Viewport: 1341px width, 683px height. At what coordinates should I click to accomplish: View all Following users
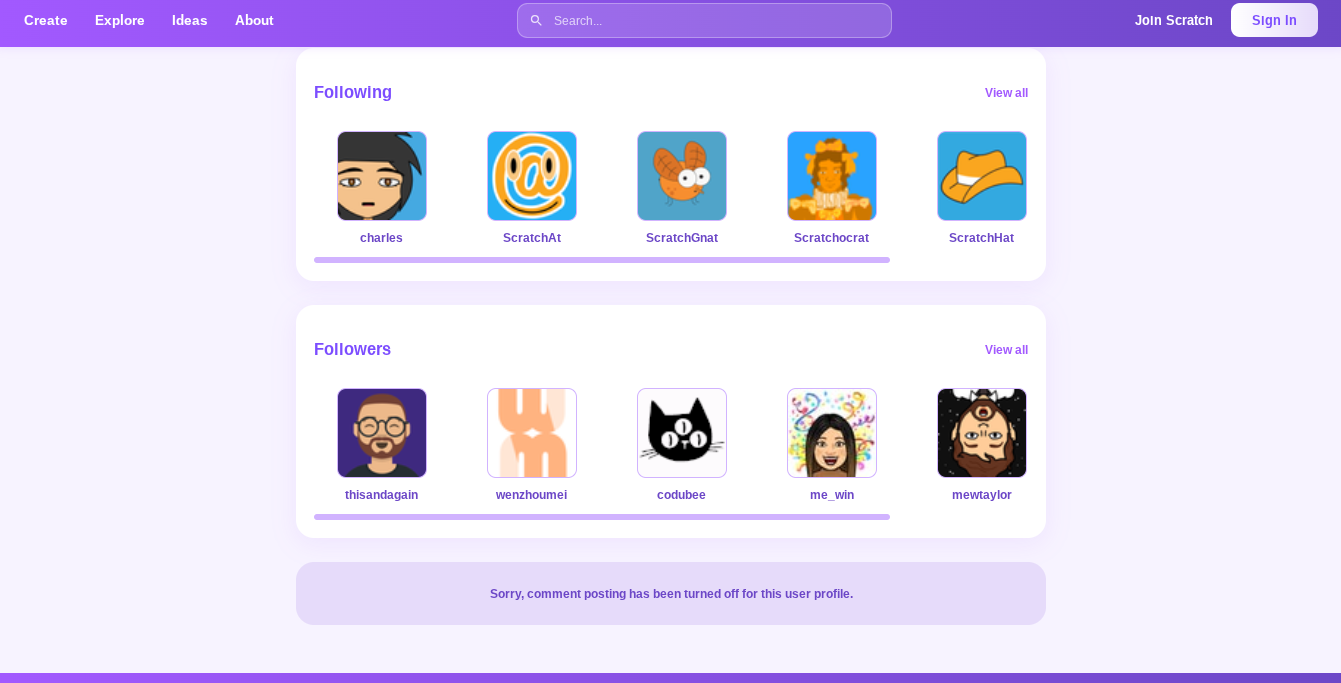pyautogui.click(x=1006, y=93)
